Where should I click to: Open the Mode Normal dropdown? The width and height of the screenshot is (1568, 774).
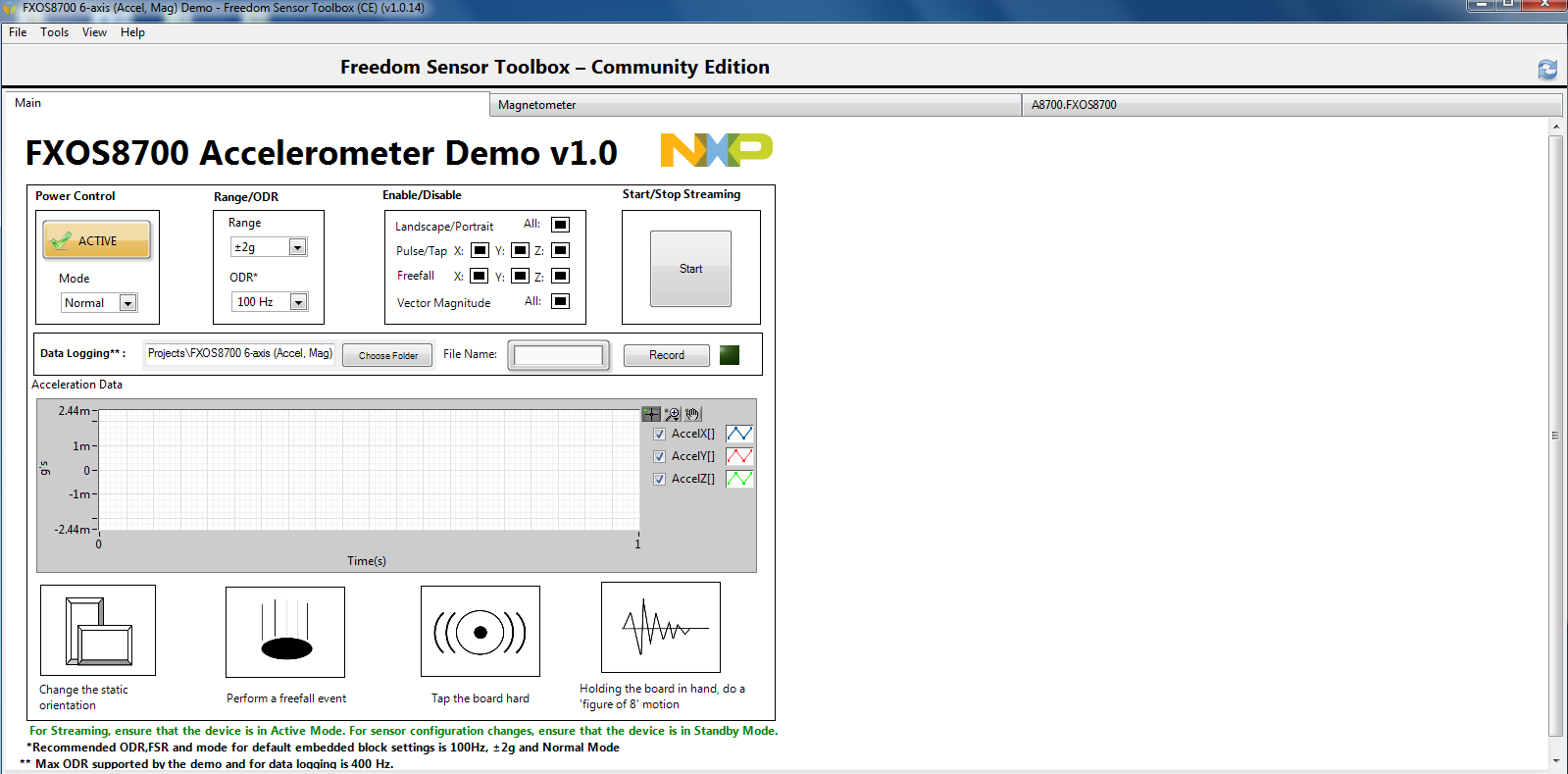click(127, 303)
